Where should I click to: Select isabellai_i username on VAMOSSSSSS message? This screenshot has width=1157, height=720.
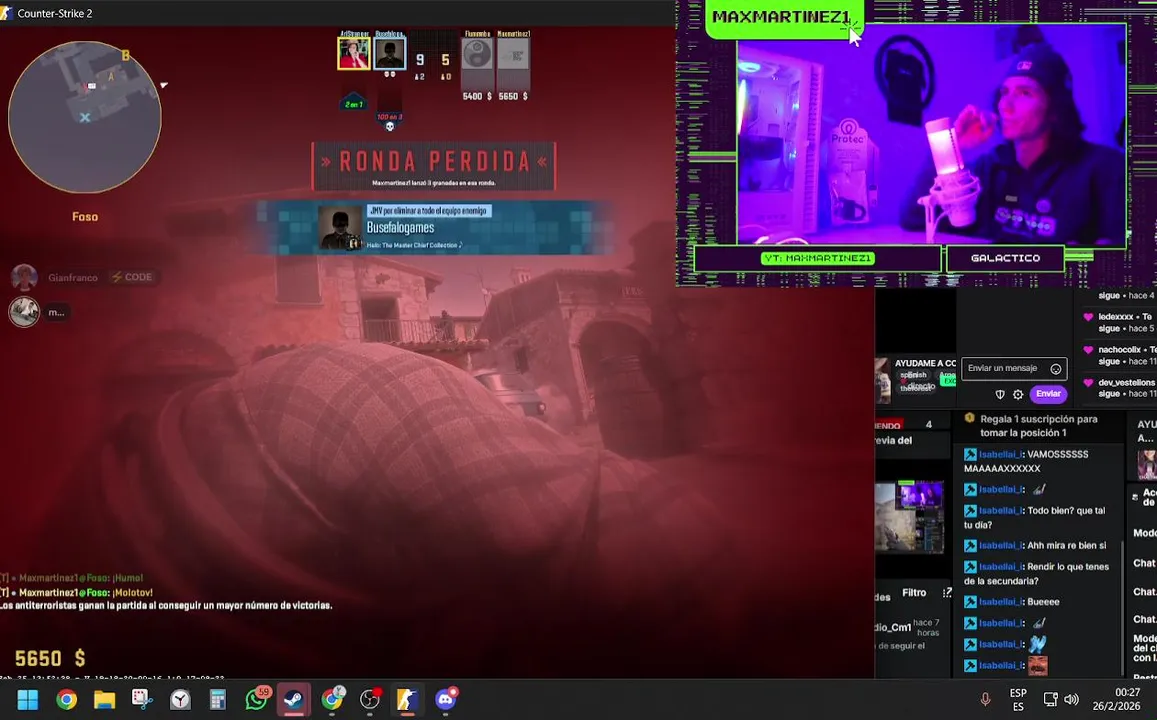(1001, 454)
